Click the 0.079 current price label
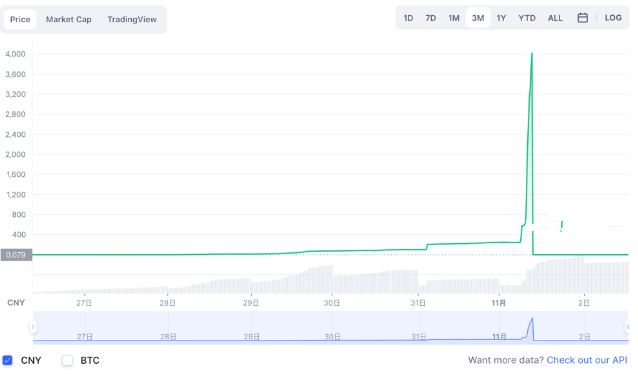Screen dimensions: 638x374 (16, 255)
